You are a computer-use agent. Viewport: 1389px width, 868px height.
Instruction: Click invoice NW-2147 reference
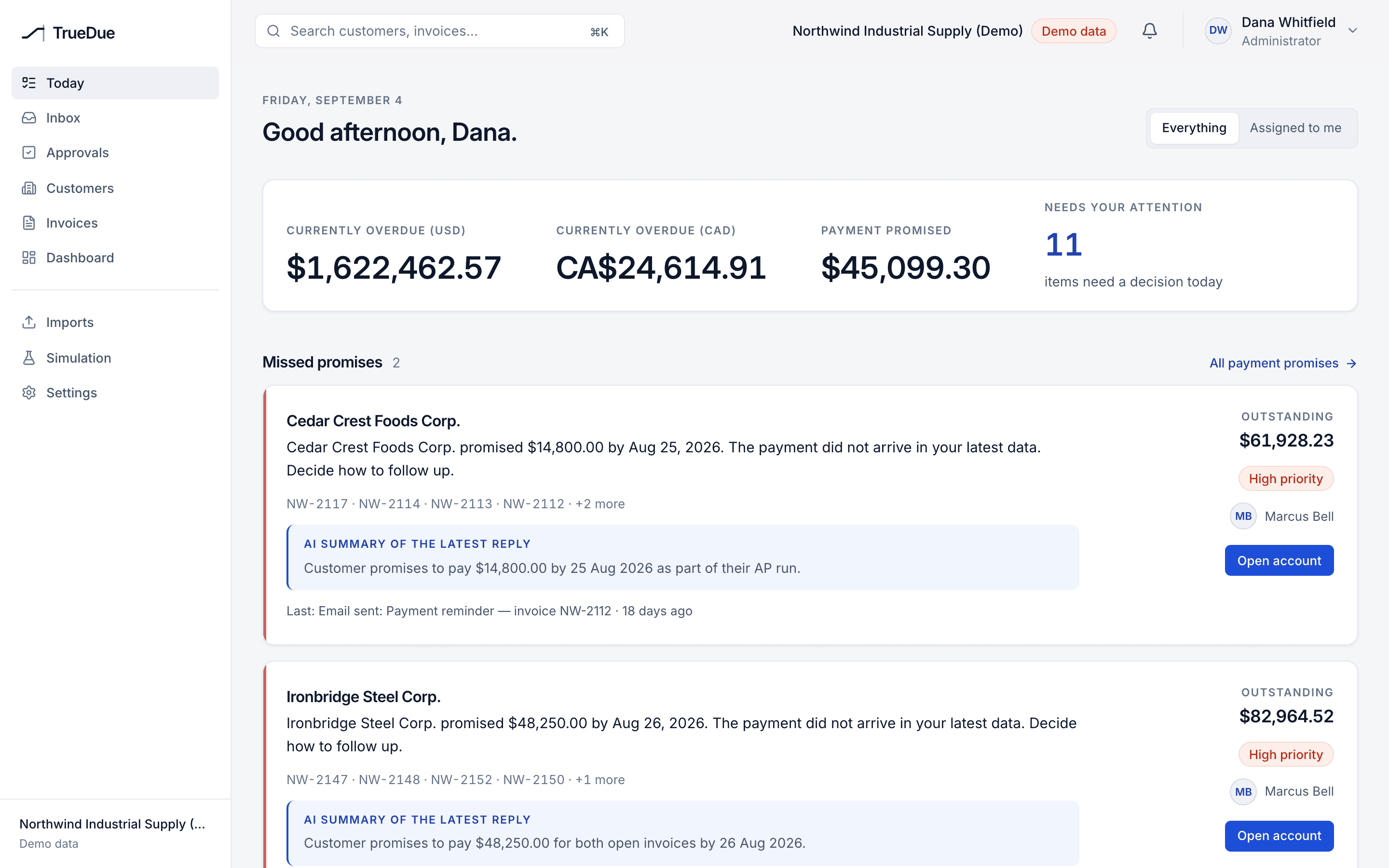(317, 780)
